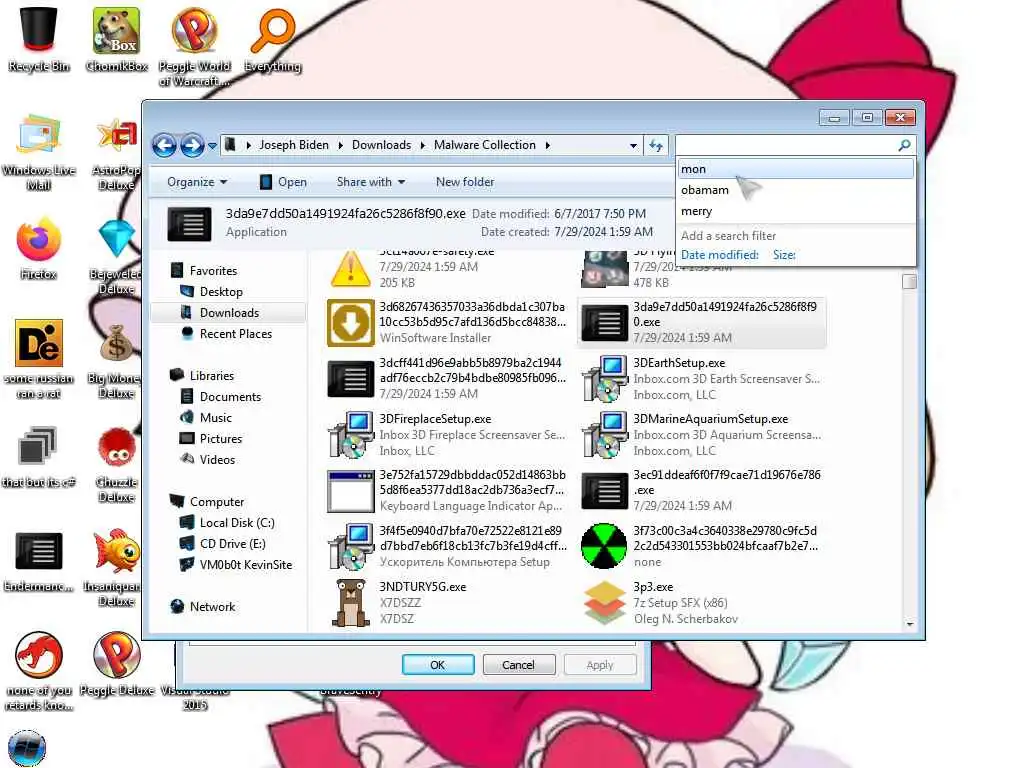Choose 'mon' search suggestion

(x=795, y=168)
